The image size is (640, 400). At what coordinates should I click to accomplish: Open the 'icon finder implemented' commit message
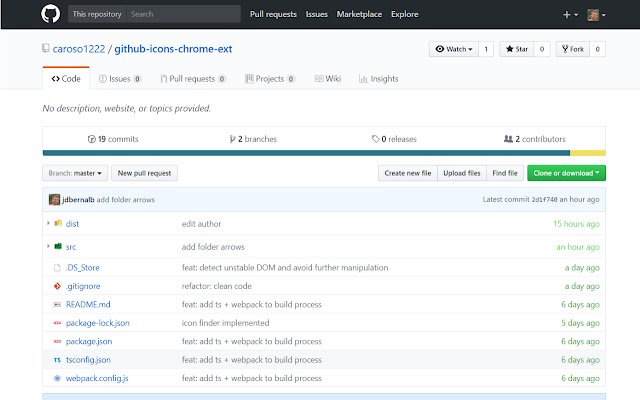pos(225,323)
